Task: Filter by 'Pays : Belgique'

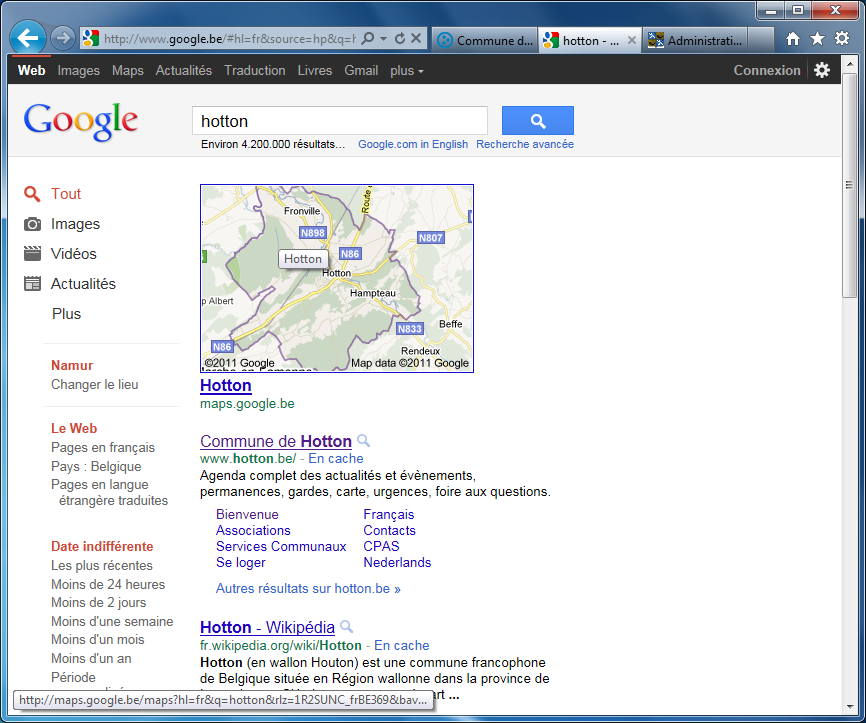Action: [96, 466]
